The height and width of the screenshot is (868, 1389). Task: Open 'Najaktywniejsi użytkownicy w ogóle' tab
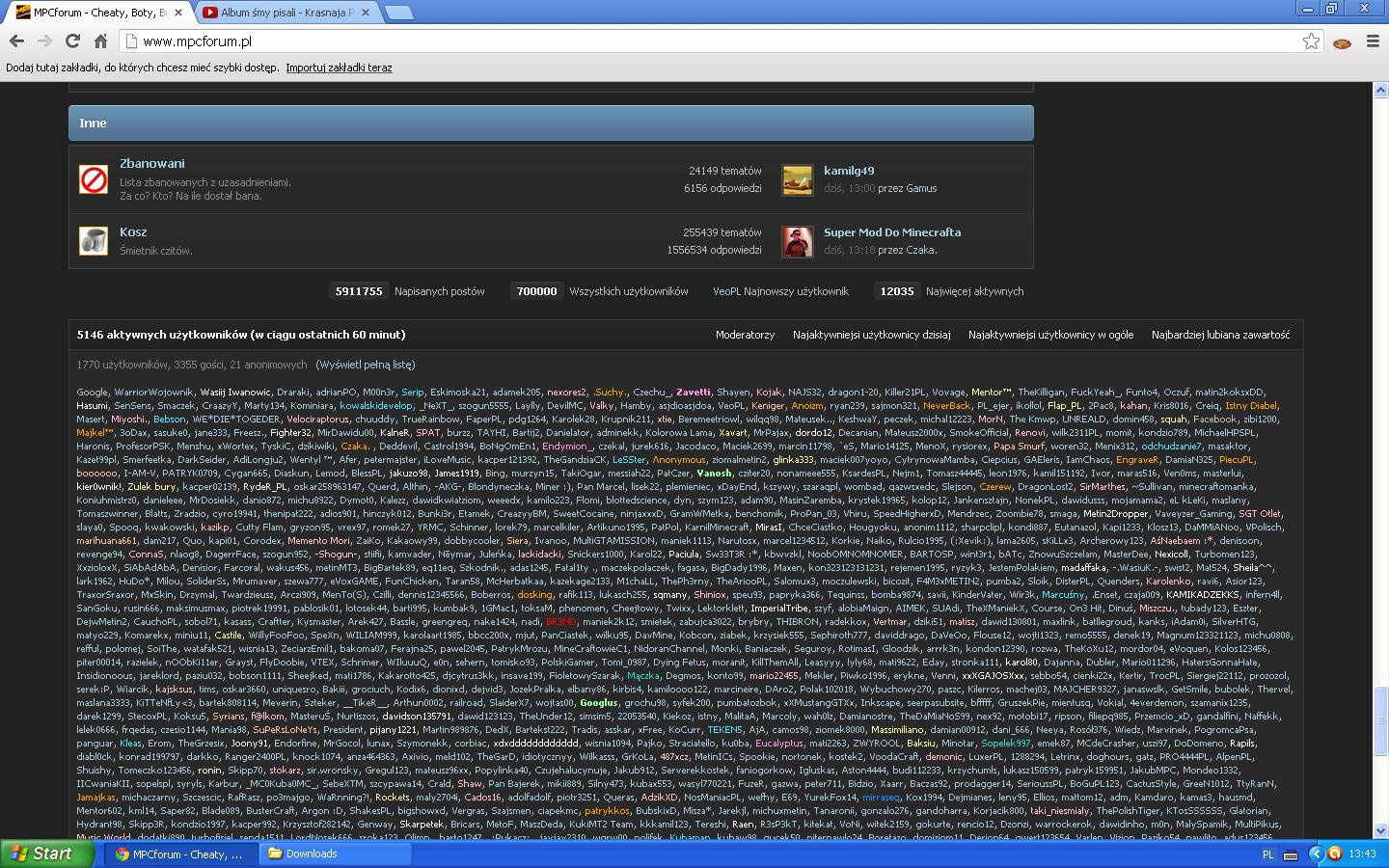1051,335
